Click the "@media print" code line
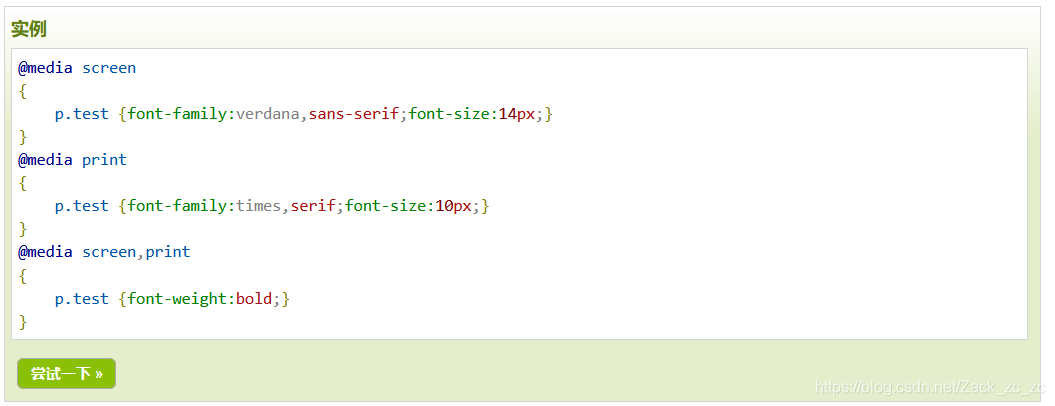Image resolution: width=1055 pixels, height=406 pixels. [73, 160]
